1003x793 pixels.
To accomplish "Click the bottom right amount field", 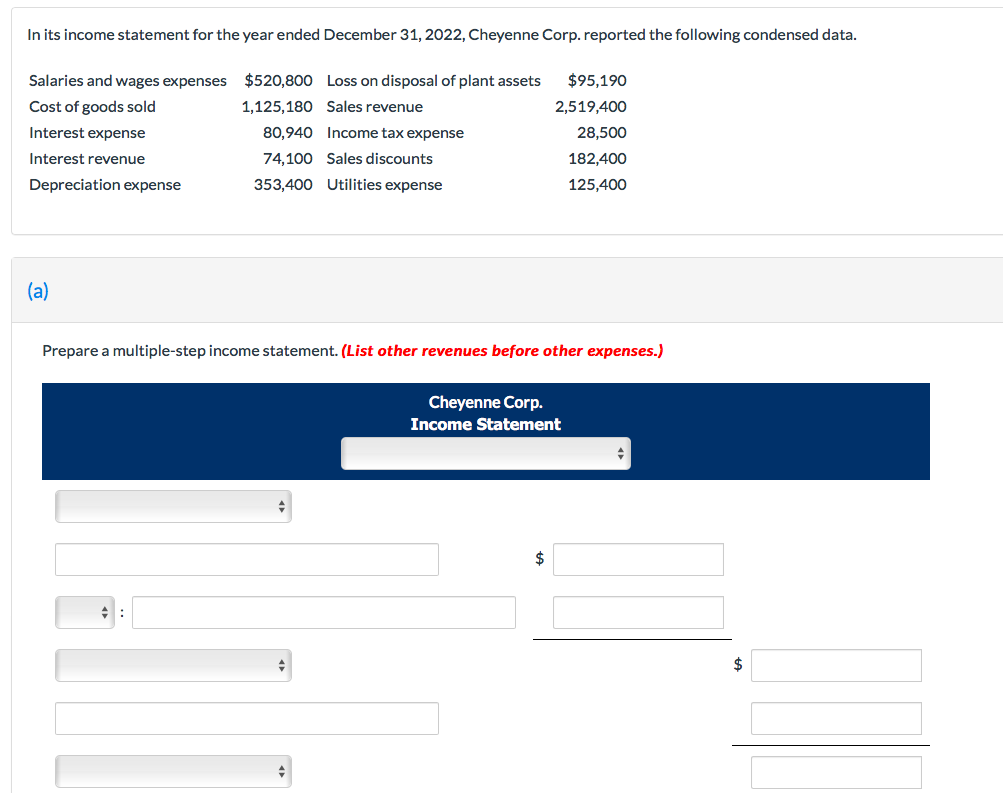I will point(836,772).
